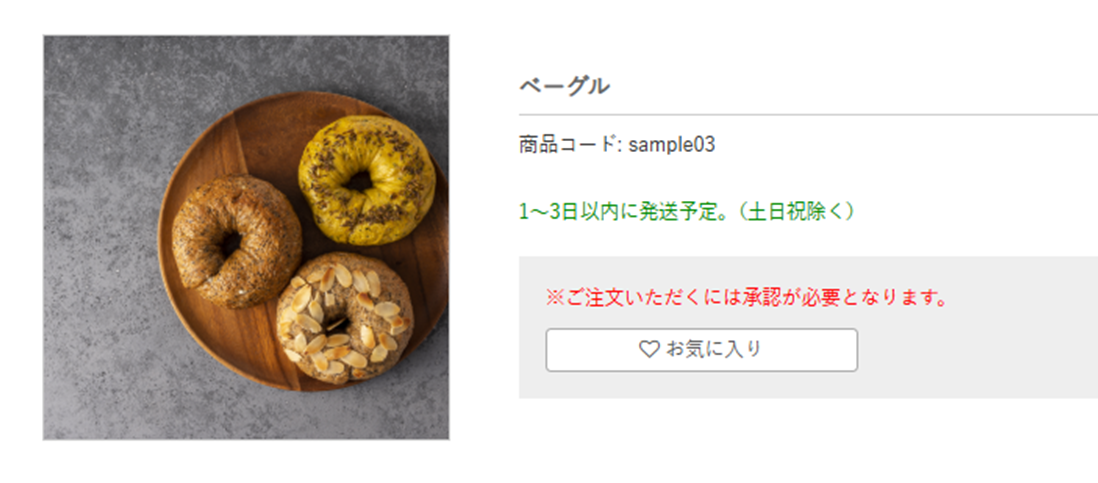
Task: Select the ベーグル product title
Action: click(564, 86)
